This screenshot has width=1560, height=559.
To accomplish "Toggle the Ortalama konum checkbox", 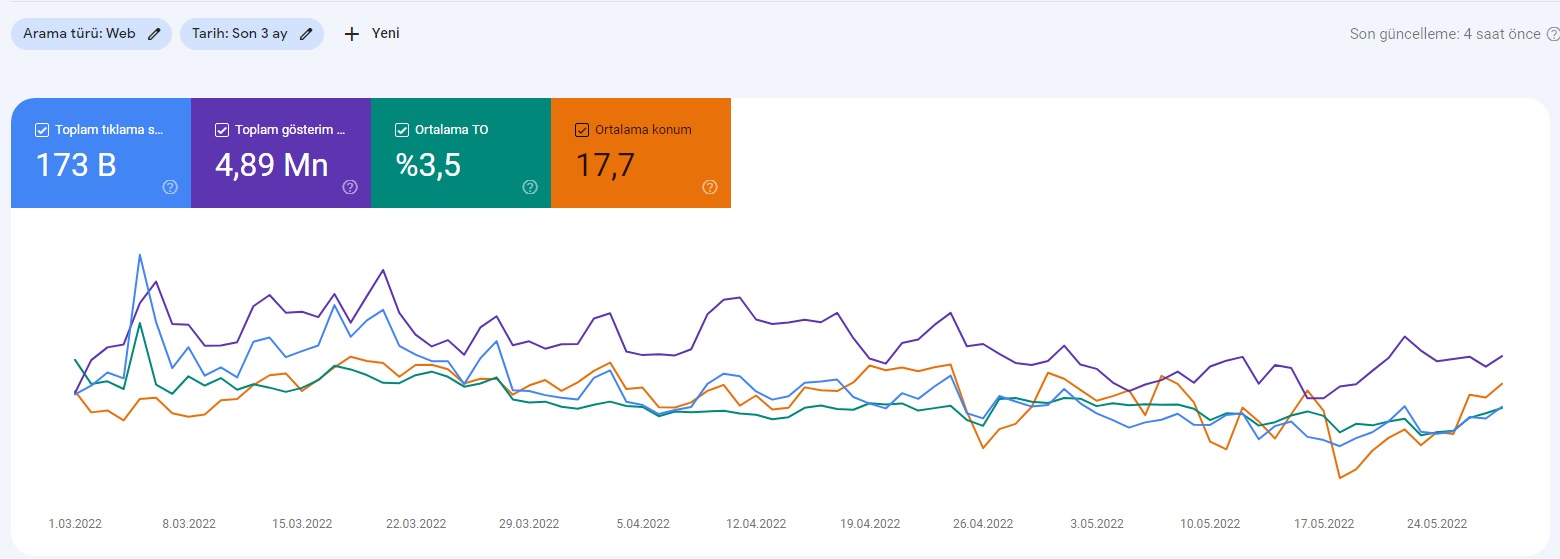I will point(582,130).
